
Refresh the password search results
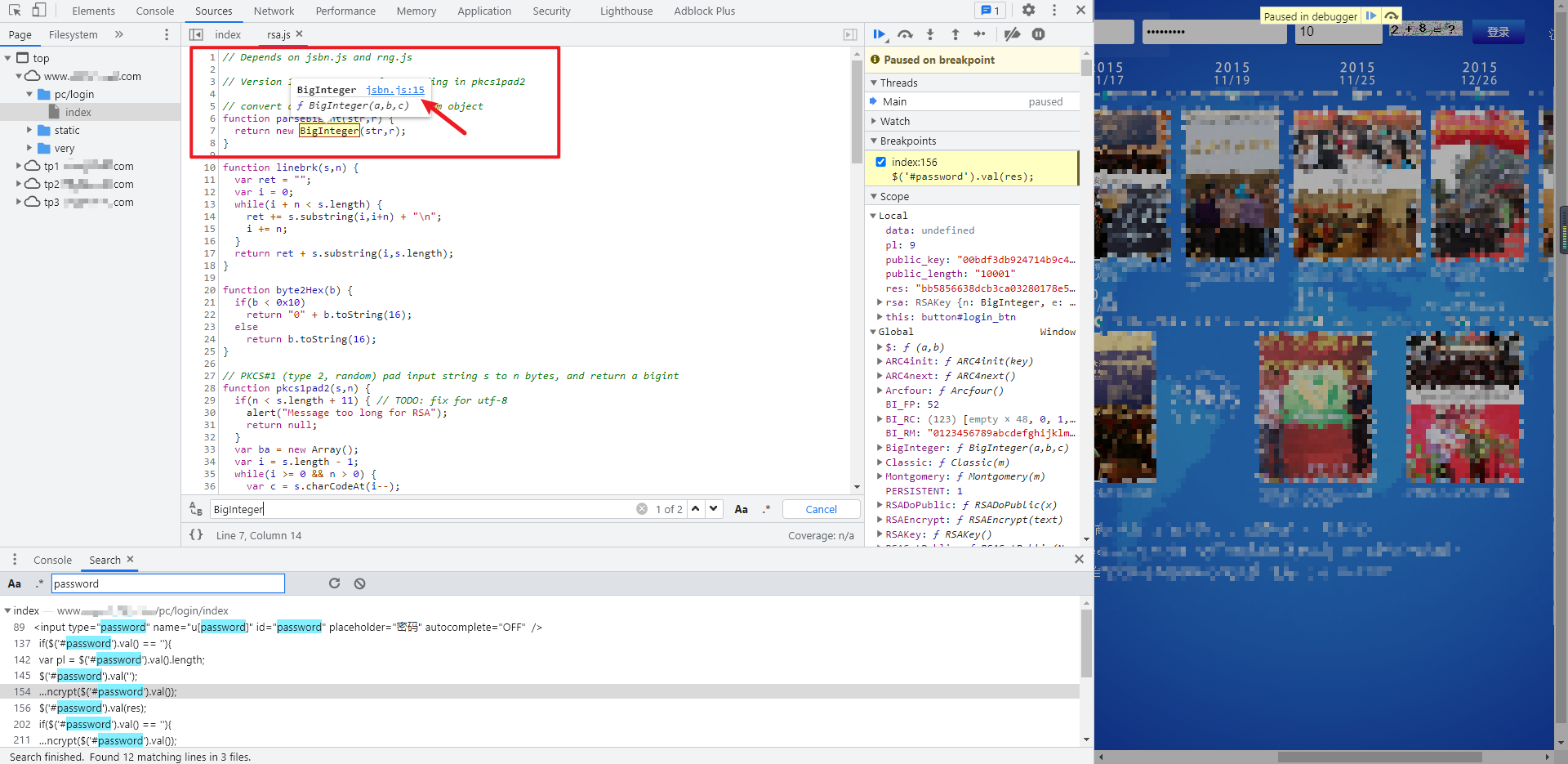334,583
